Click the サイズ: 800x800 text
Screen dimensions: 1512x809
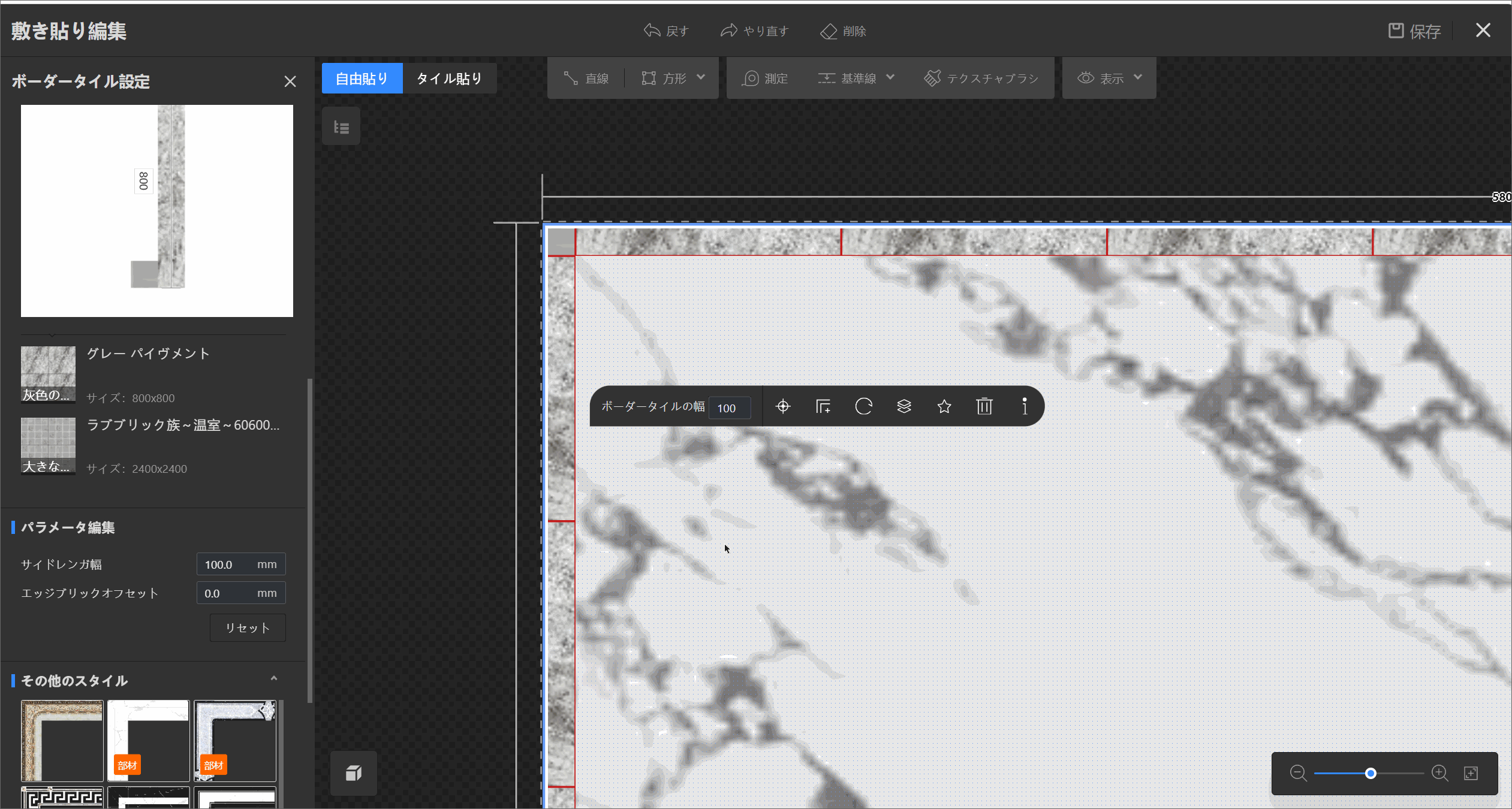pyautogui.click(x=131, y=398)
